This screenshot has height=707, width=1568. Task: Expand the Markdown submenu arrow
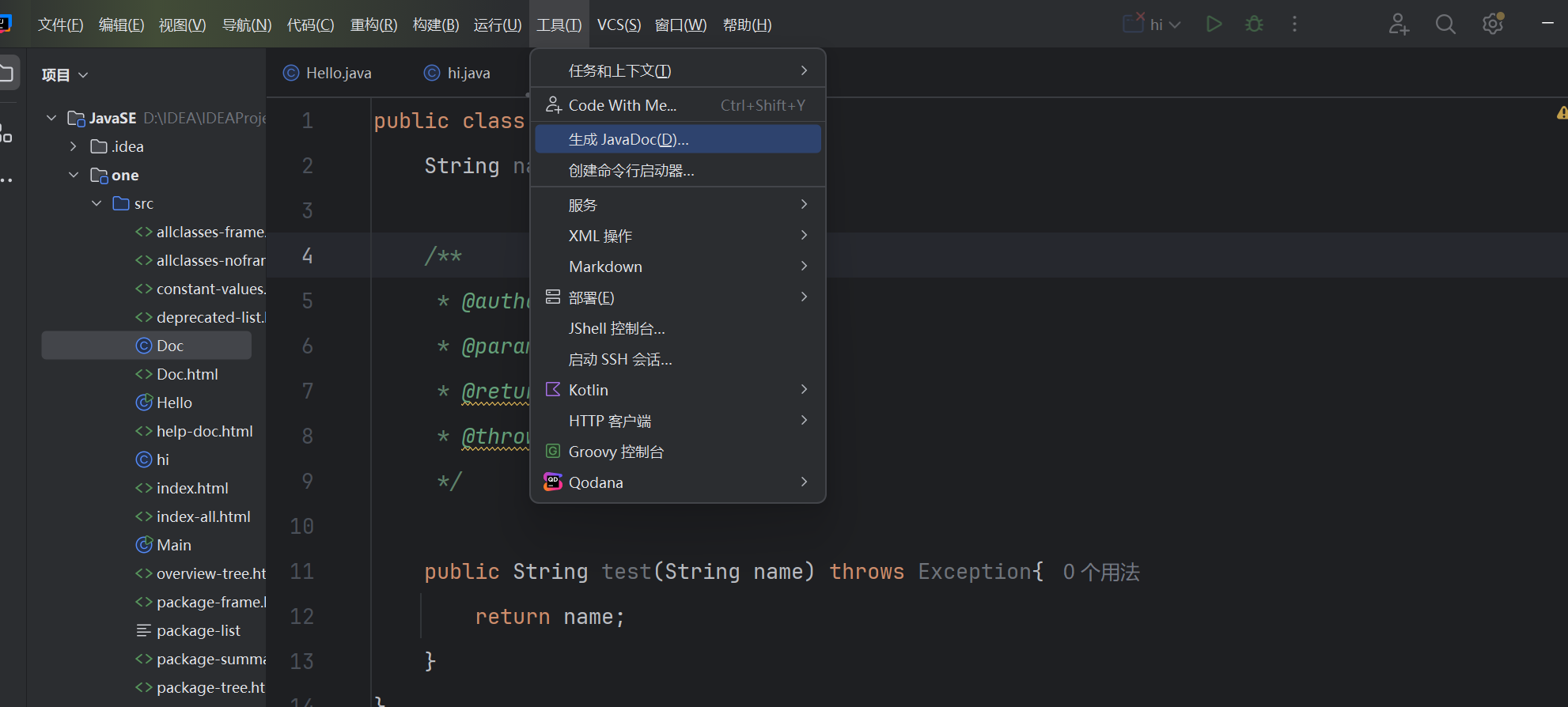point(804,266)
